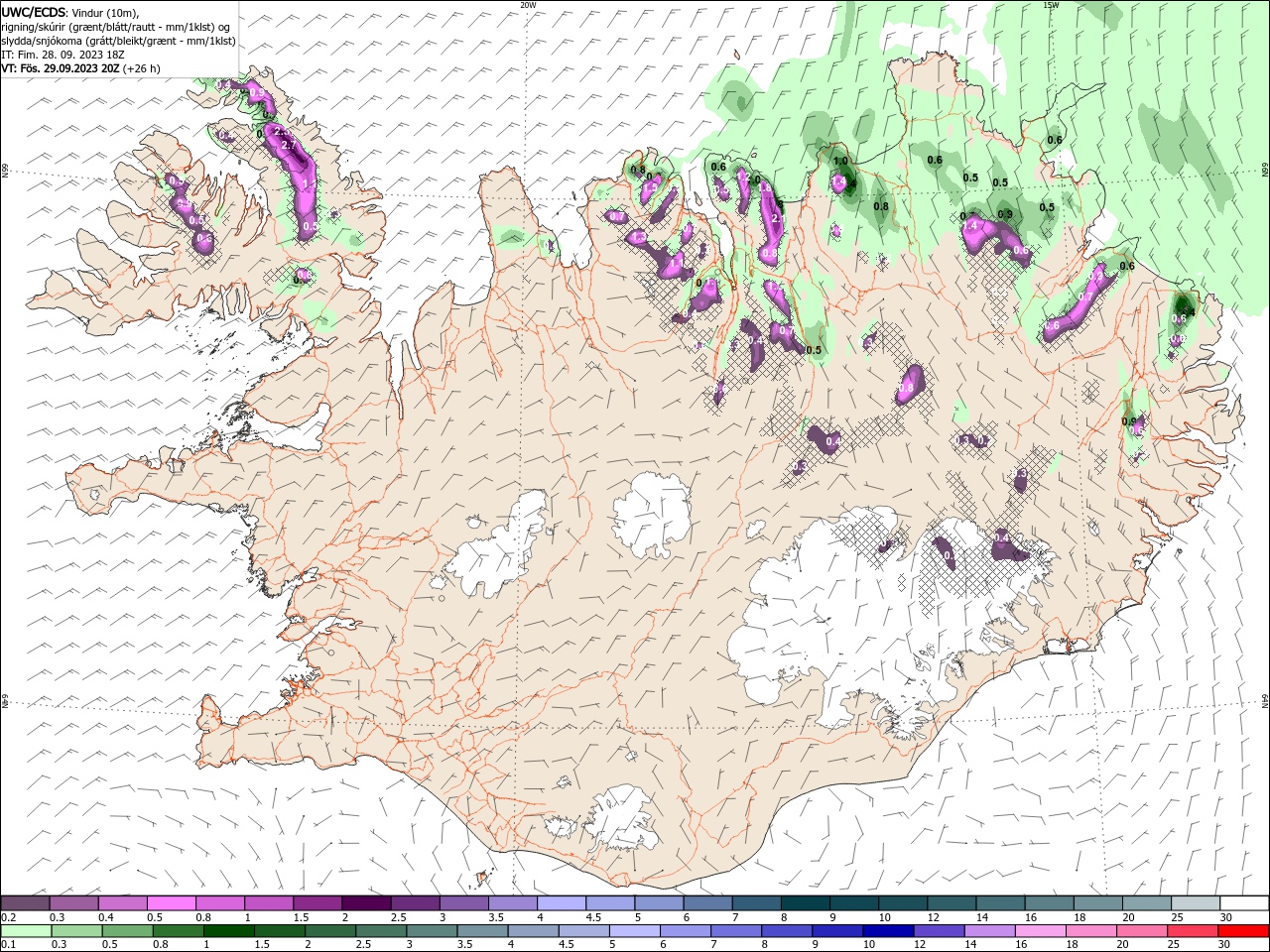The width and height of the screenshot is (1270, 952).
Task: Click the '20W' longitude label
Action: tap(528, 5)
